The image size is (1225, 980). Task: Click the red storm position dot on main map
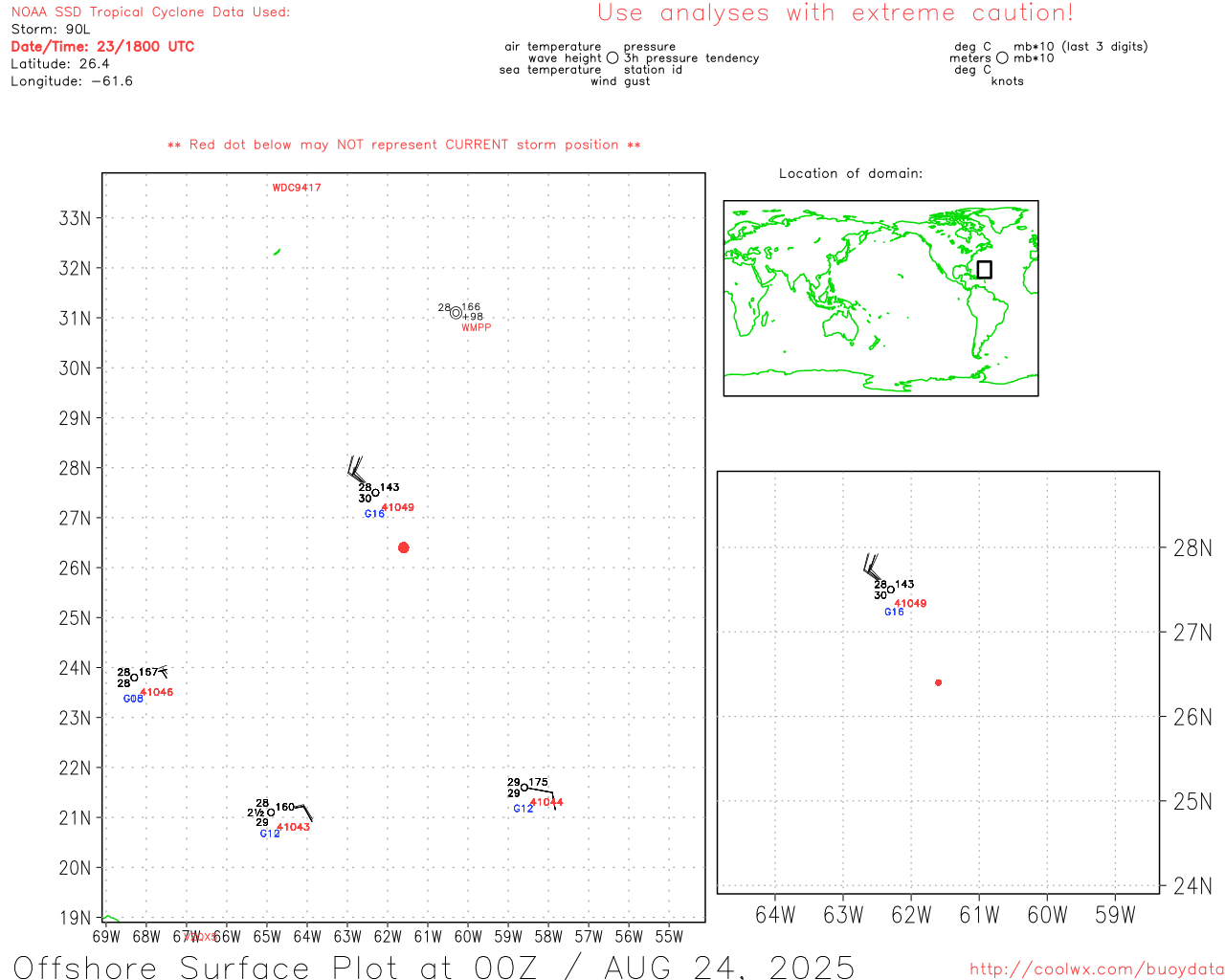[403, 547]
